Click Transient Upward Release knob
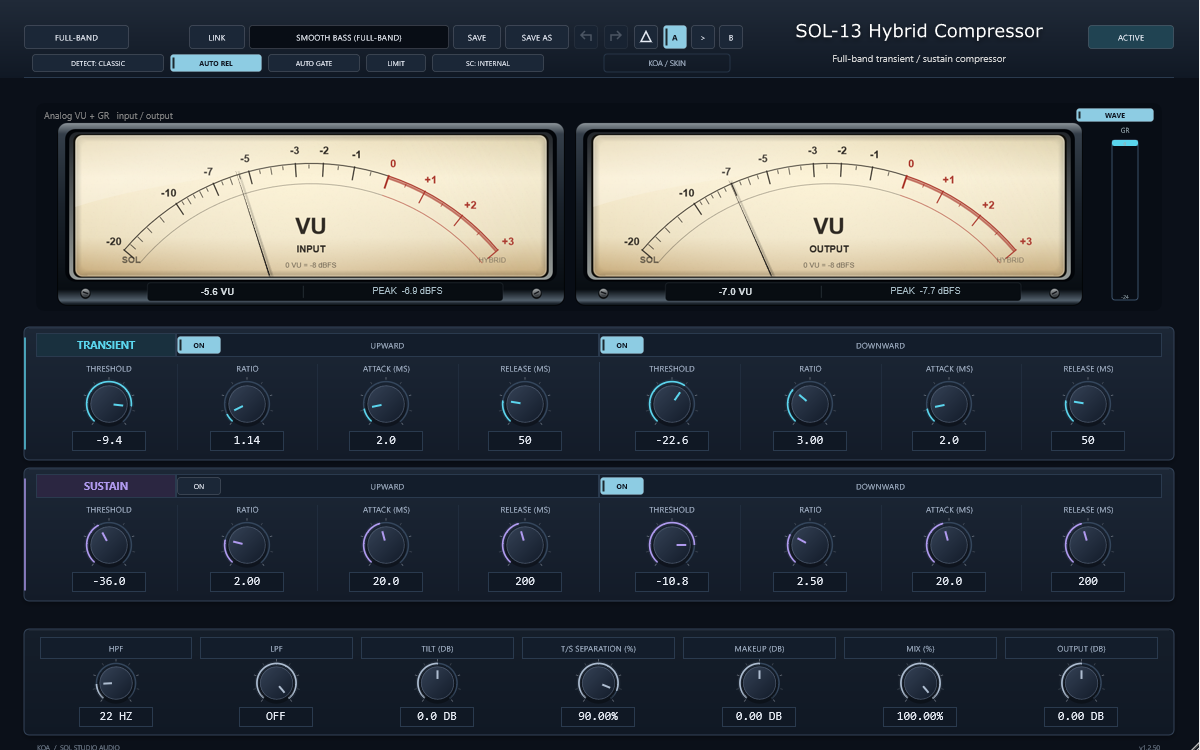 coord(525,404)
